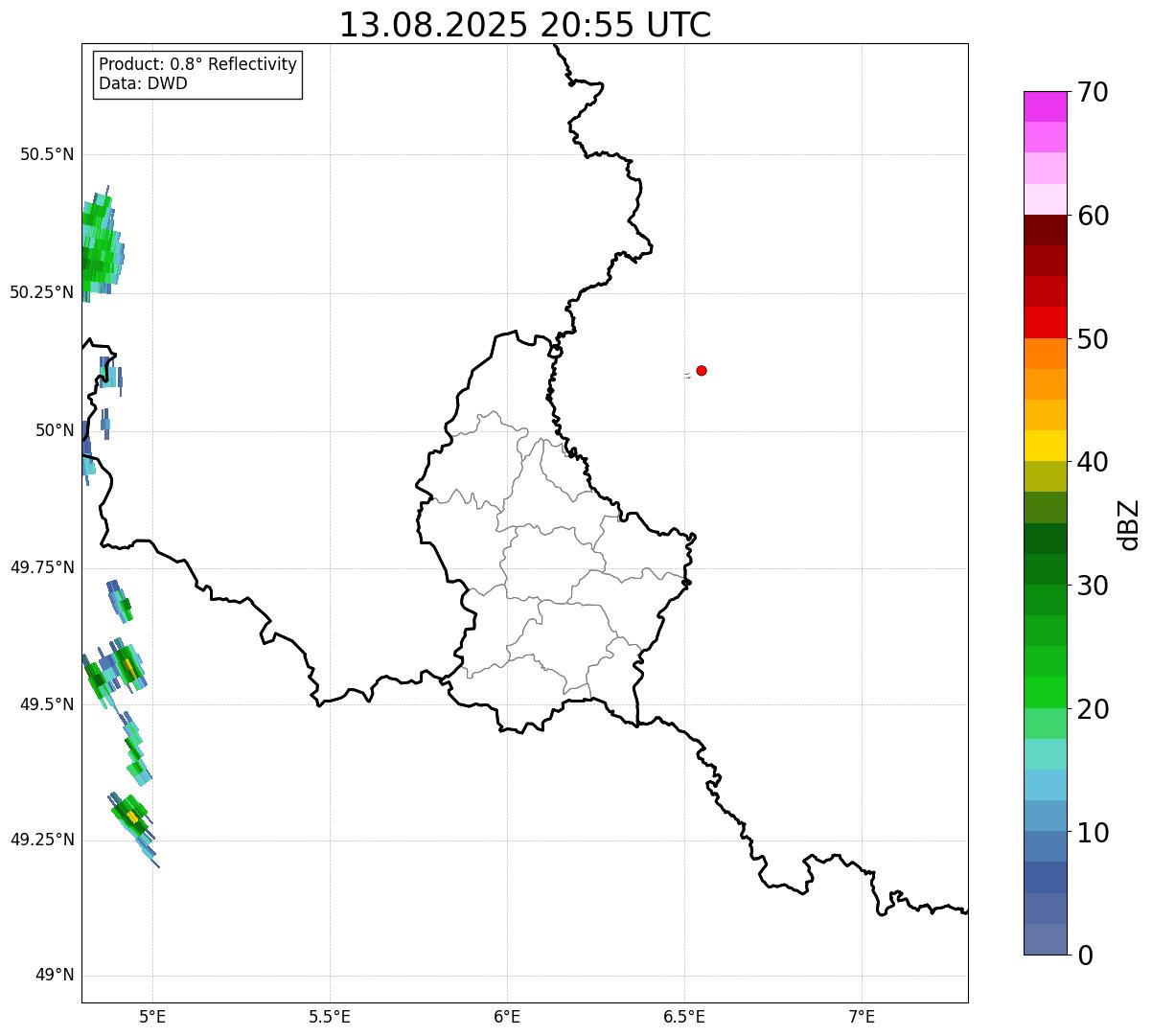The height and width of the screenshot is (1036, 1152).
Task: Click the 'Data: DWD' label
Action: (143, 83)
